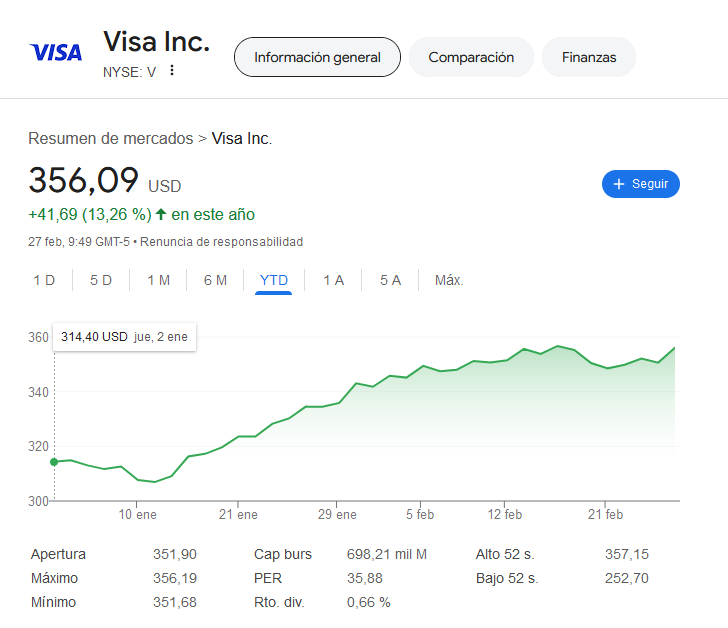Choose the 6 M chart range
The width and height of the screenshot is (728, 628).
coord(215,280)
